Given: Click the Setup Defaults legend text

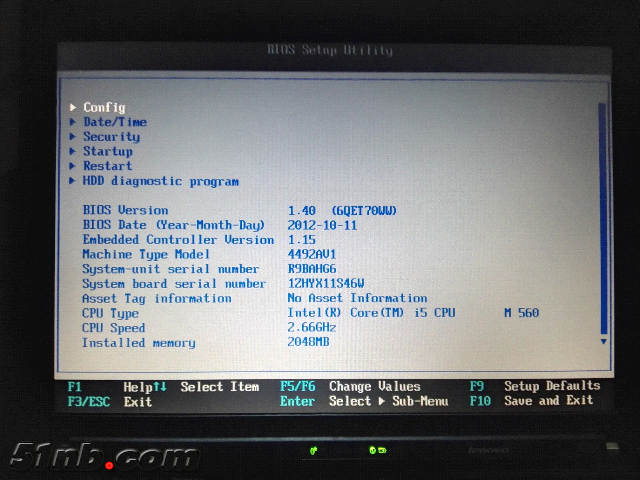Looking at the screenshot, I should 552,386.
